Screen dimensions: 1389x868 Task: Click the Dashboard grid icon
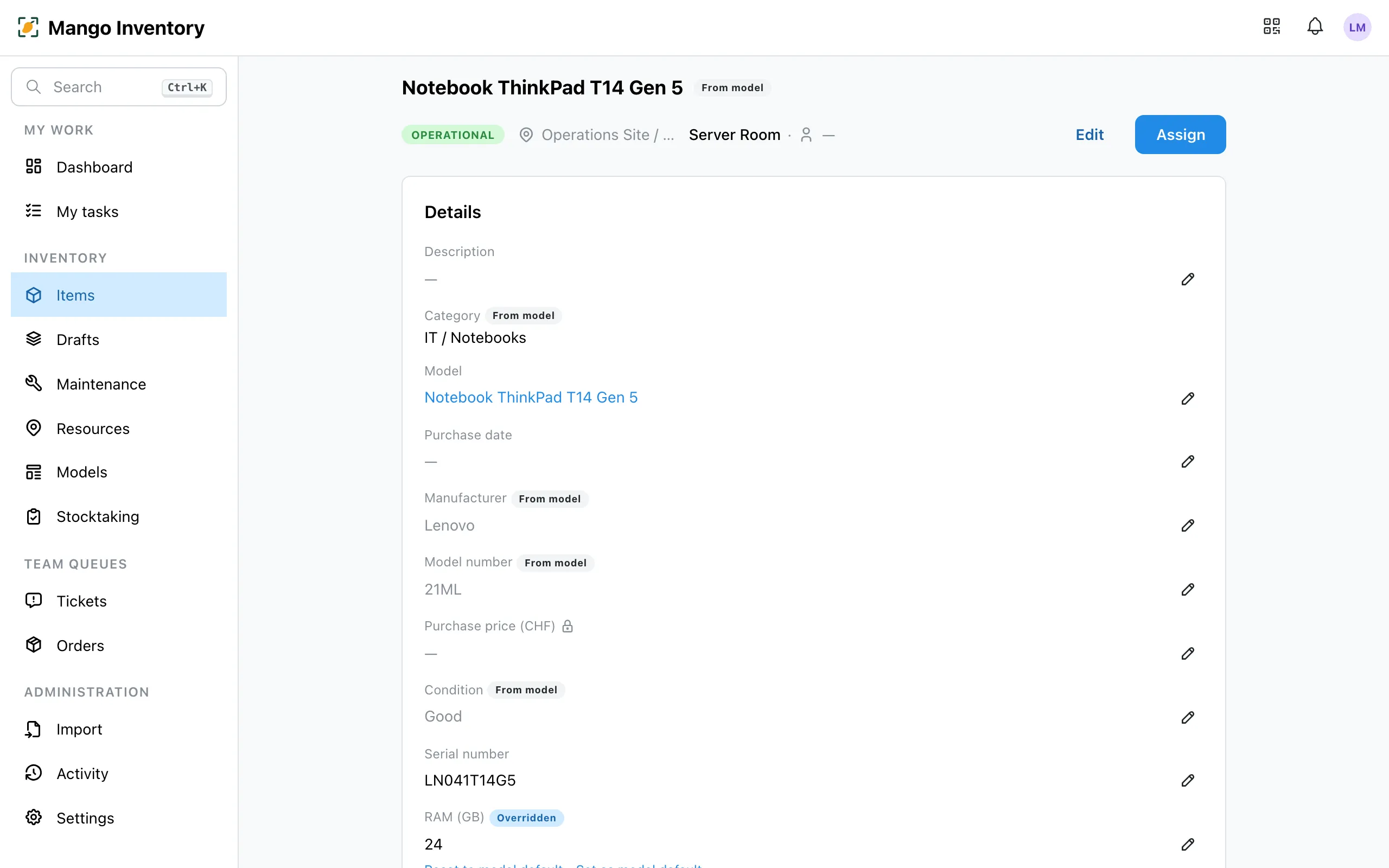[34, 167]
